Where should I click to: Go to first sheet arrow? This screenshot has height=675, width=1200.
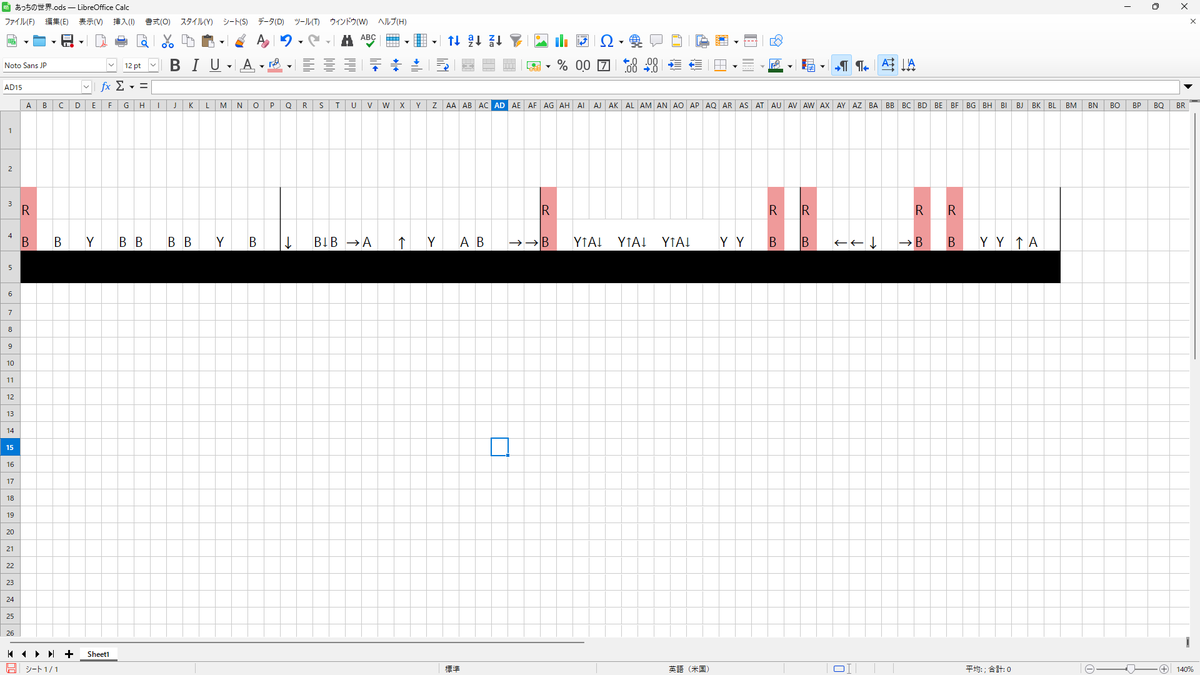10,654
